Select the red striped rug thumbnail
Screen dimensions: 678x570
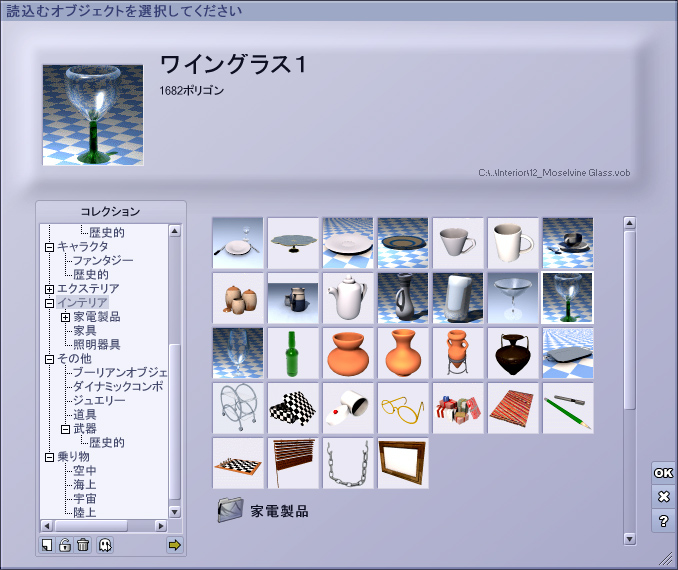point(513,408)
